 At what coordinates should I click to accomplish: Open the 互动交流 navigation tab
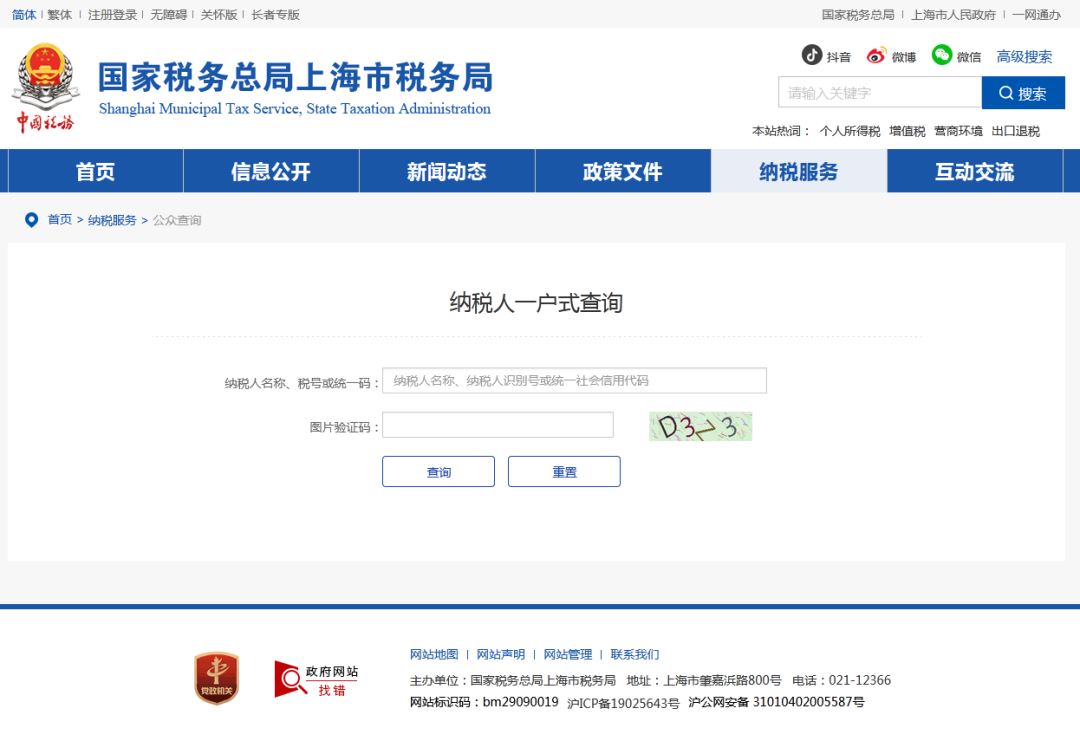coord(975,171)
